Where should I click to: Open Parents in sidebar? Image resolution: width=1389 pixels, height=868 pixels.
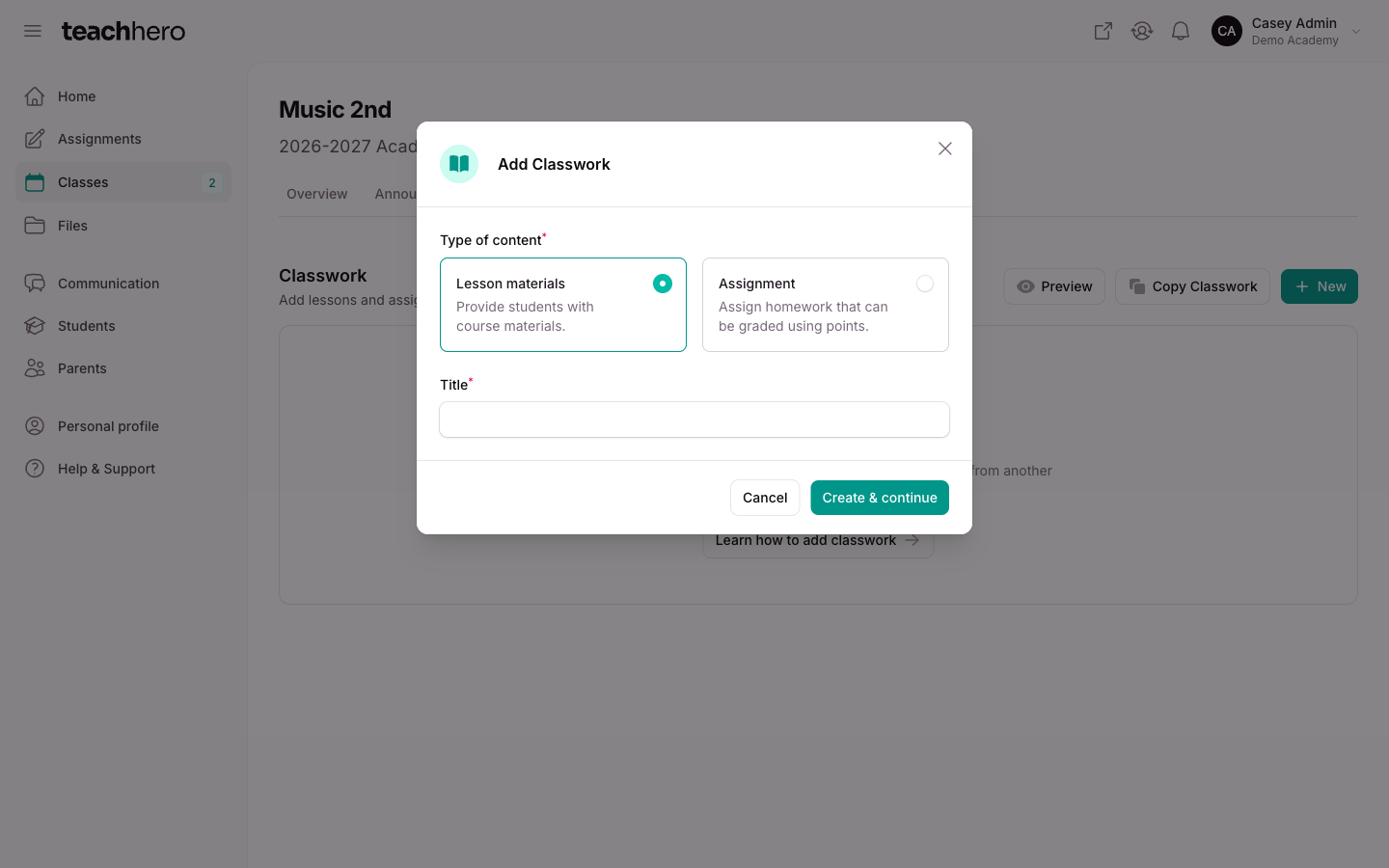click(x=123, y=368)
